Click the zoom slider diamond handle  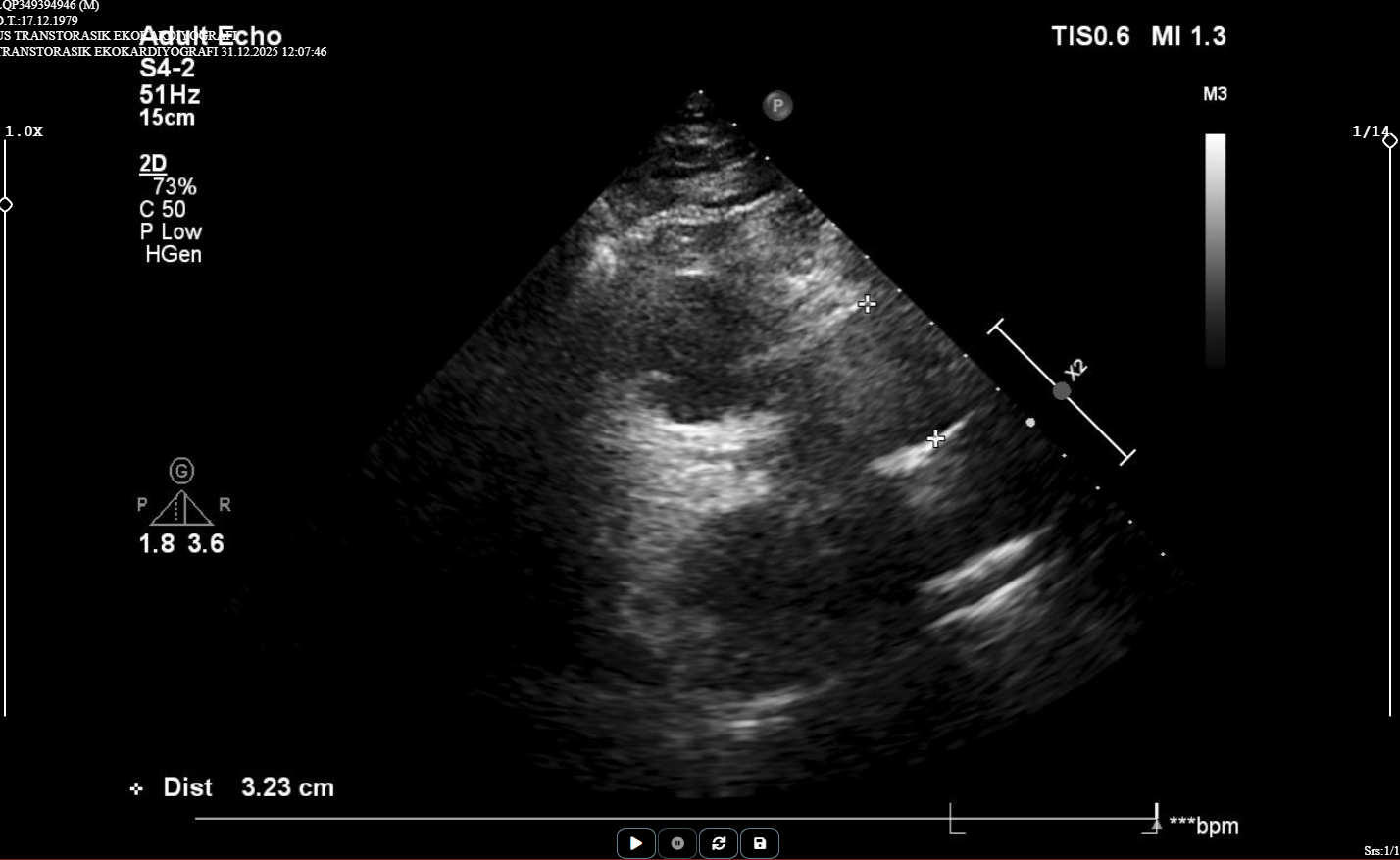pos(6,204)
